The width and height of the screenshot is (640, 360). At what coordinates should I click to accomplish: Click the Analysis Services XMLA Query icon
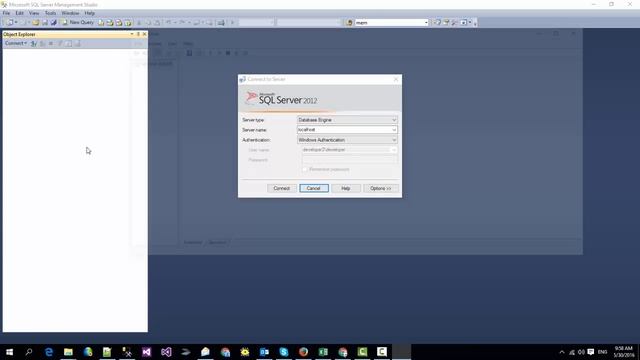(x=128, y=22)
